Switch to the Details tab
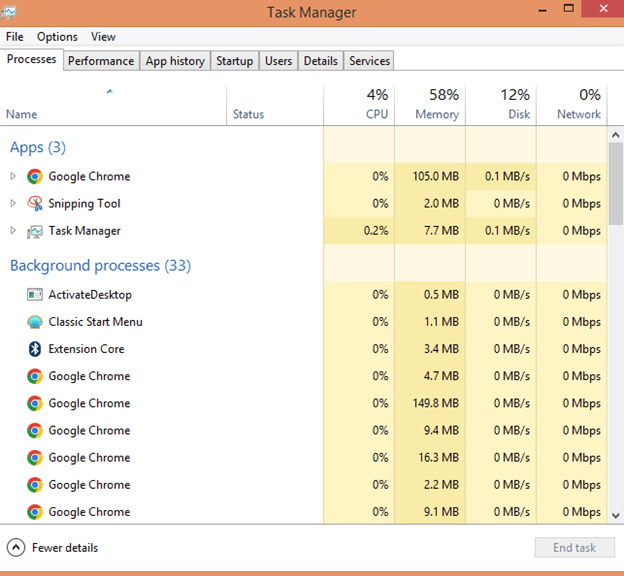Image resolution: width=624 pixels, height=576 pixels. click(x=321, y=61)
